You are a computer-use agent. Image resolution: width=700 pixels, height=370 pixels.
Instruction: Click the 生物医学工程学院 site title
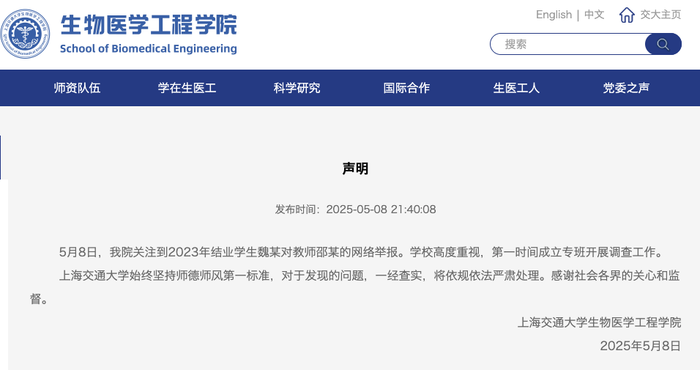pos(149,25)
